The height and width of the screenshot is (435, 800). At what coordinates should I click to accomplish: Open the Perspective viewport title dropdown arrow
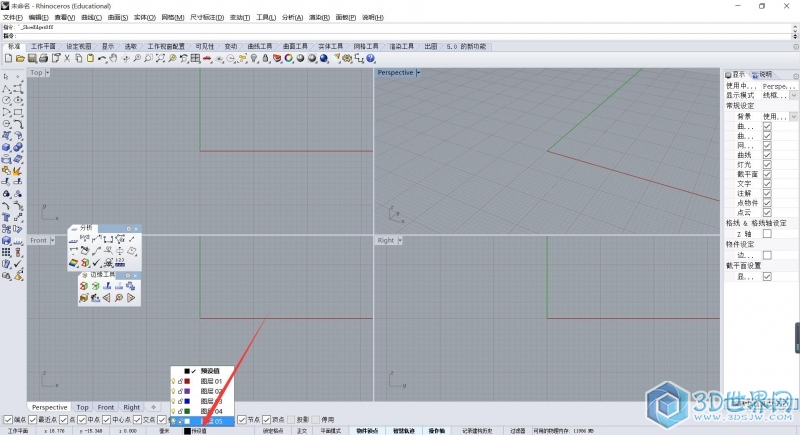(x=418, y=73)
